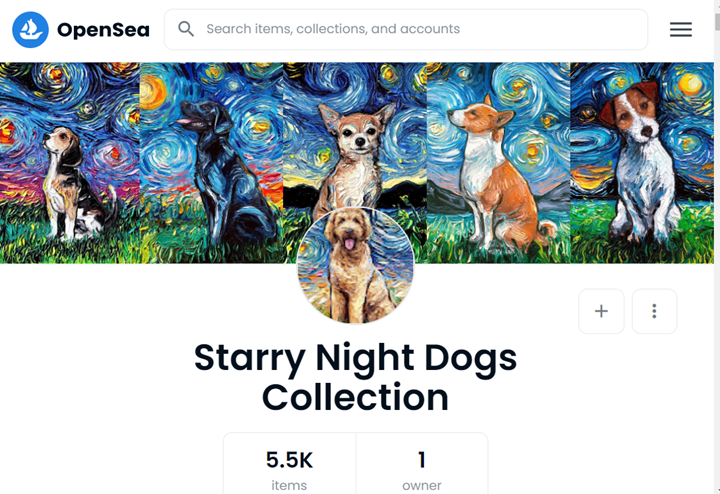Click the 1 owner count
The image size is (720, 494).
421,460
